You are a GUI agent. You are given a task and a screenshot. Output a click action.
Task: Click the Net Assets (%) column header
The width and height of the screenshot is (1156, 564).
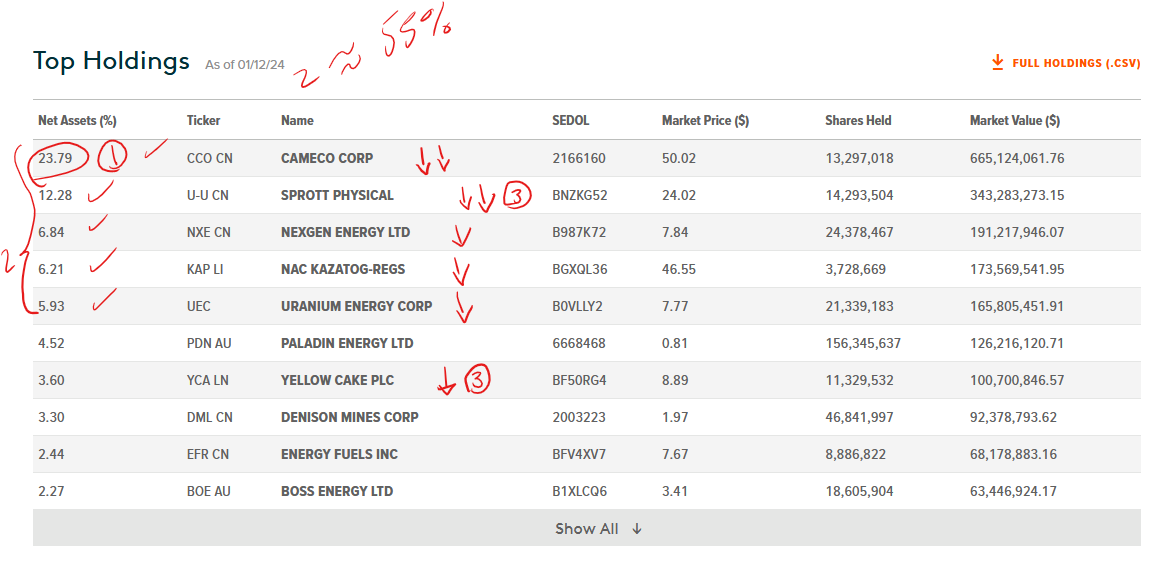pyautogui.click(x=77, y=121)
